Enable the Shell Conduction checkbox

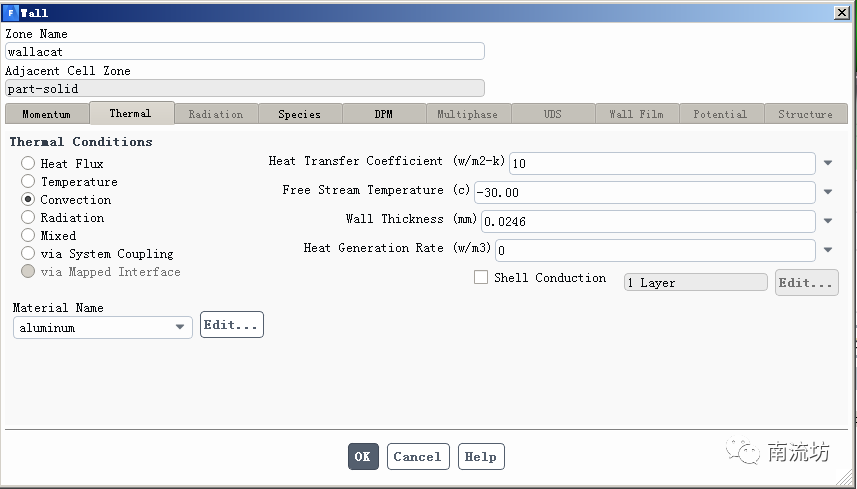click(481, 278)
